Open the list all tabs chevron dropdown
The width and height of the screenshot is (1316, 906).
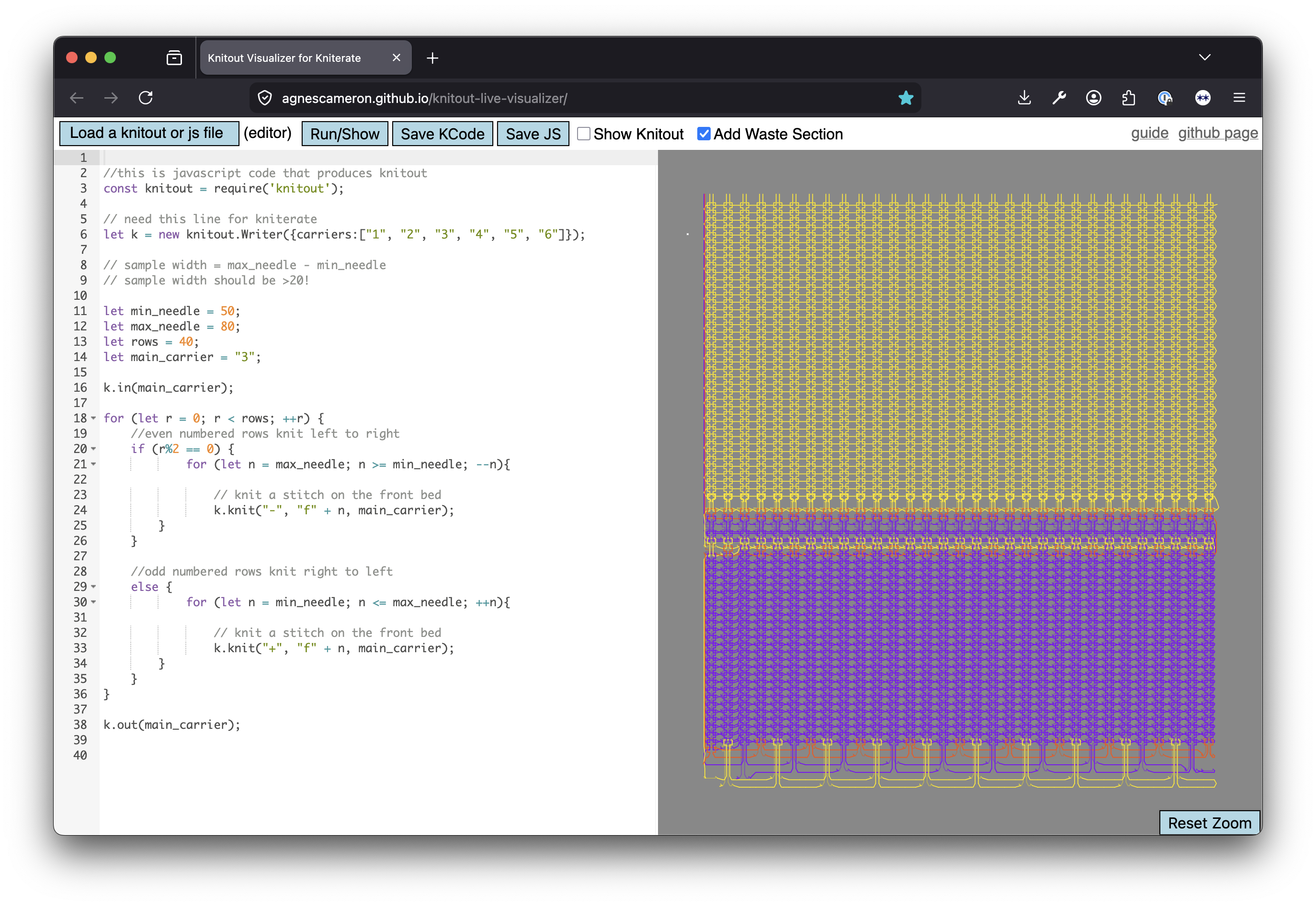[x=1204, y=57]
